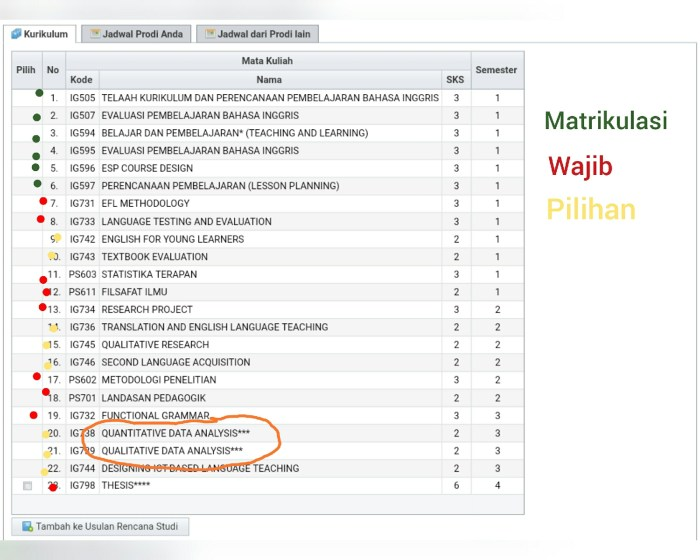
Task: Select PERENCANAAN PEMBELAJARAN (LESSON PLANNING) row
Action: tap(268, 186)
